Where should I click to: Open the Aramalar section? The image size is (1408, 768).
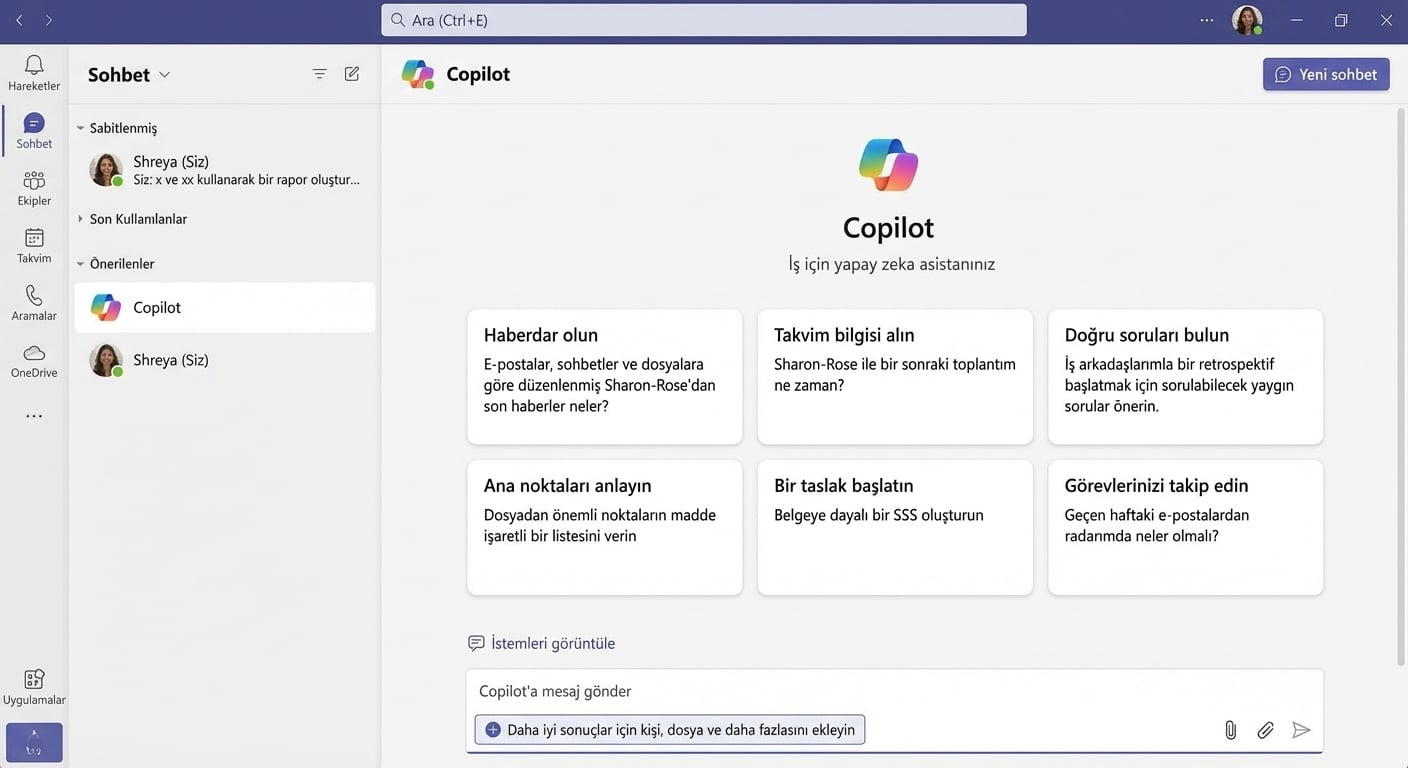33,301
